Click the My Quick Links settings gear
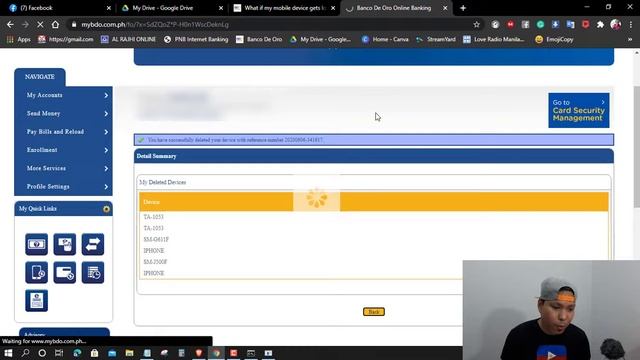Image resolution: width=640 pixels, height=360 pixels. (106, 209)
